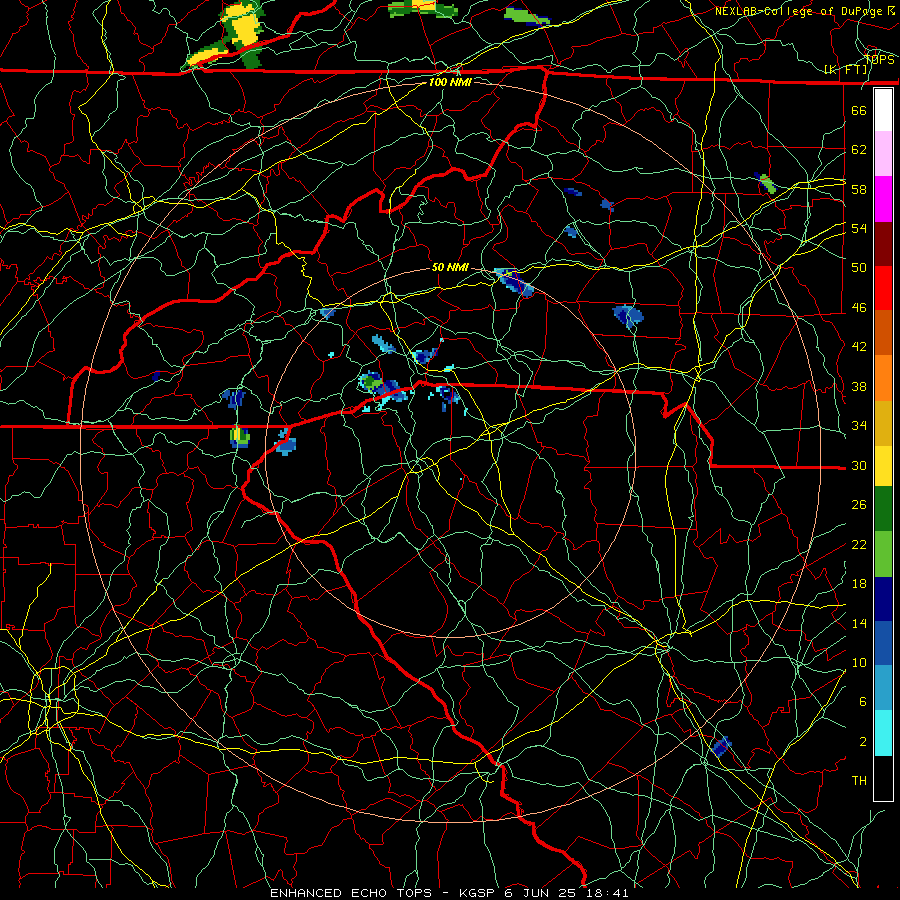Viewport: 900px width, 900px height.
Task: Click the "100 NMI" range ring label
Action: (450, 82)
